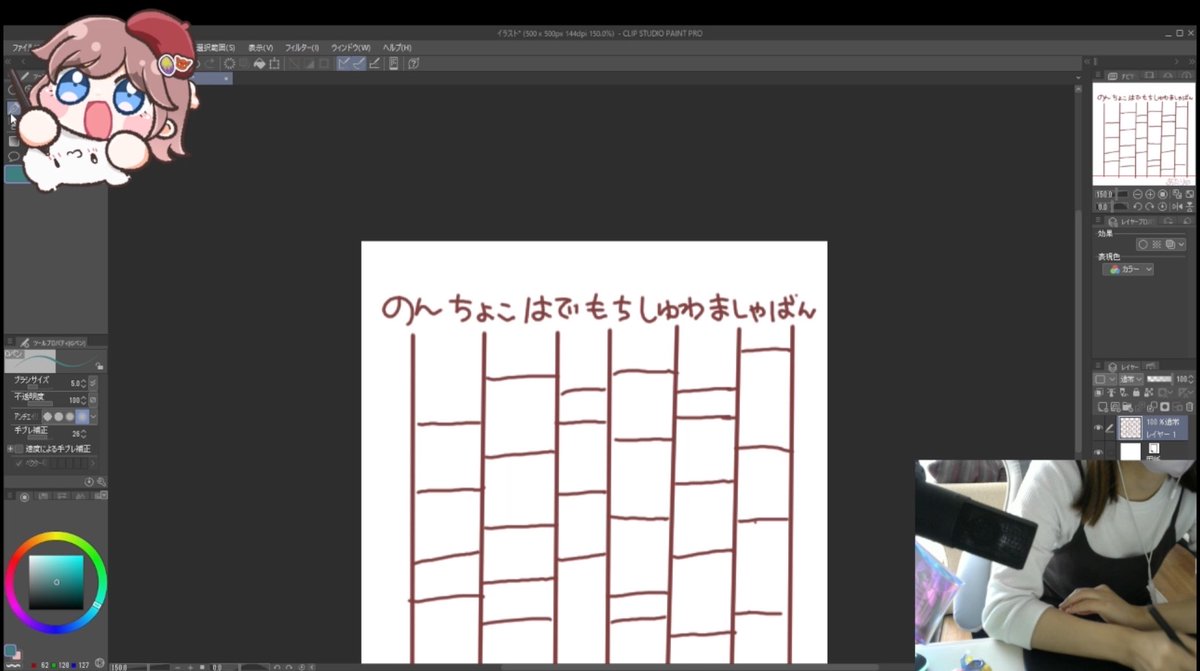The width and height of the screenshot is (1200, 671).
Task: Close the open canvas document tab
Action: point(226,78)
